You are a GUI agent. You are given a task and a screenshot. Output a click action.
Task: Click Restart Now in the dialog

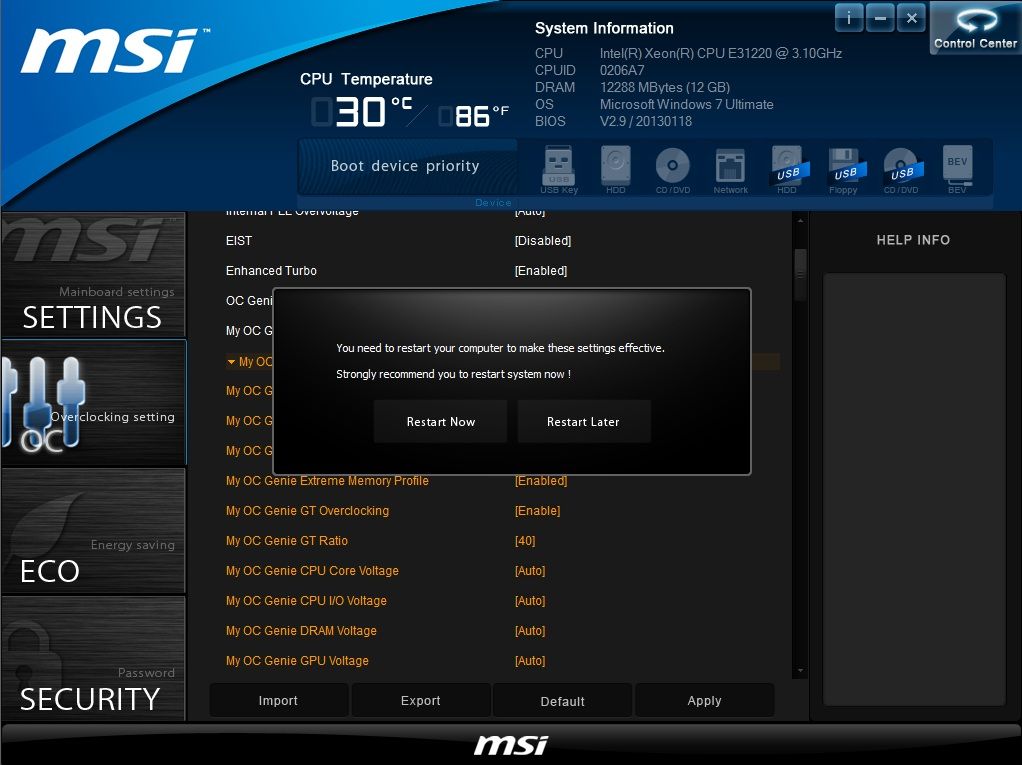(x=441, y=422)
